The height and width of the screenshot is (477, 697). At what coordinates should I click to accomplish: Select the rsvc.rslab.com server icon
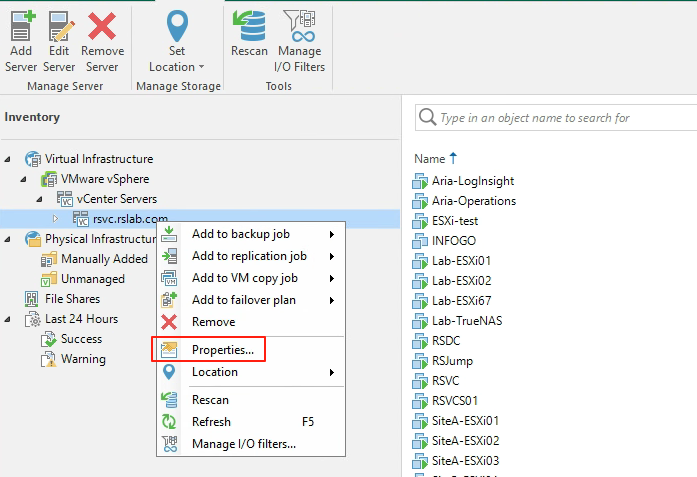[x=81, y=219]
